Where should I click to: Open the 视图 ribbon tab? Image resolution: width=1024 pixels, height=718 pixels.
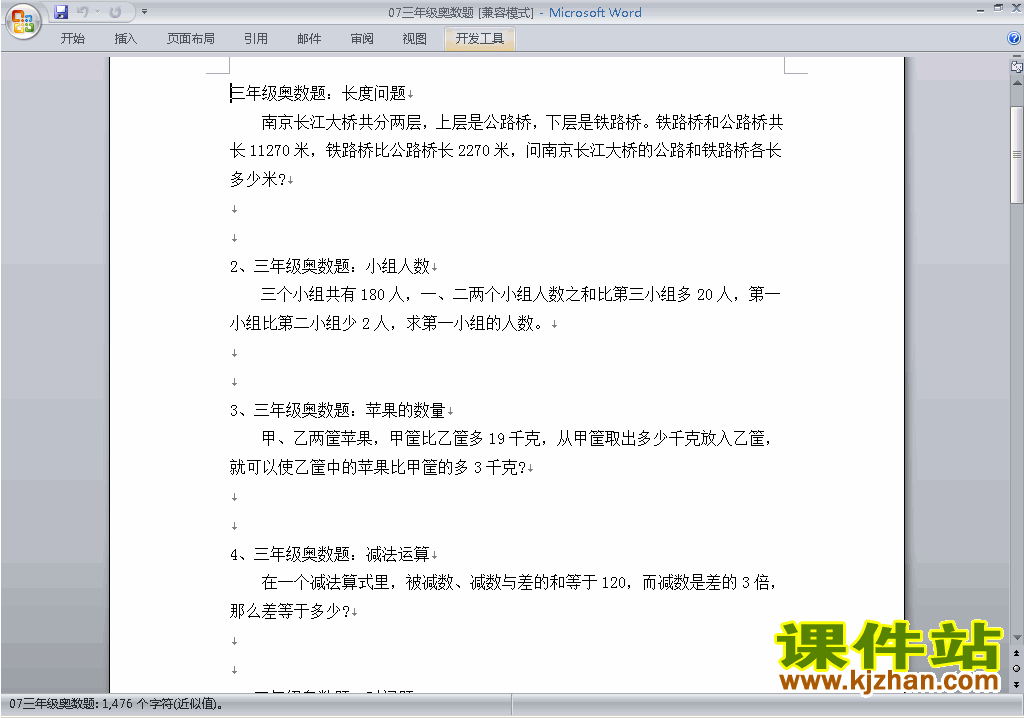point(415,39)
